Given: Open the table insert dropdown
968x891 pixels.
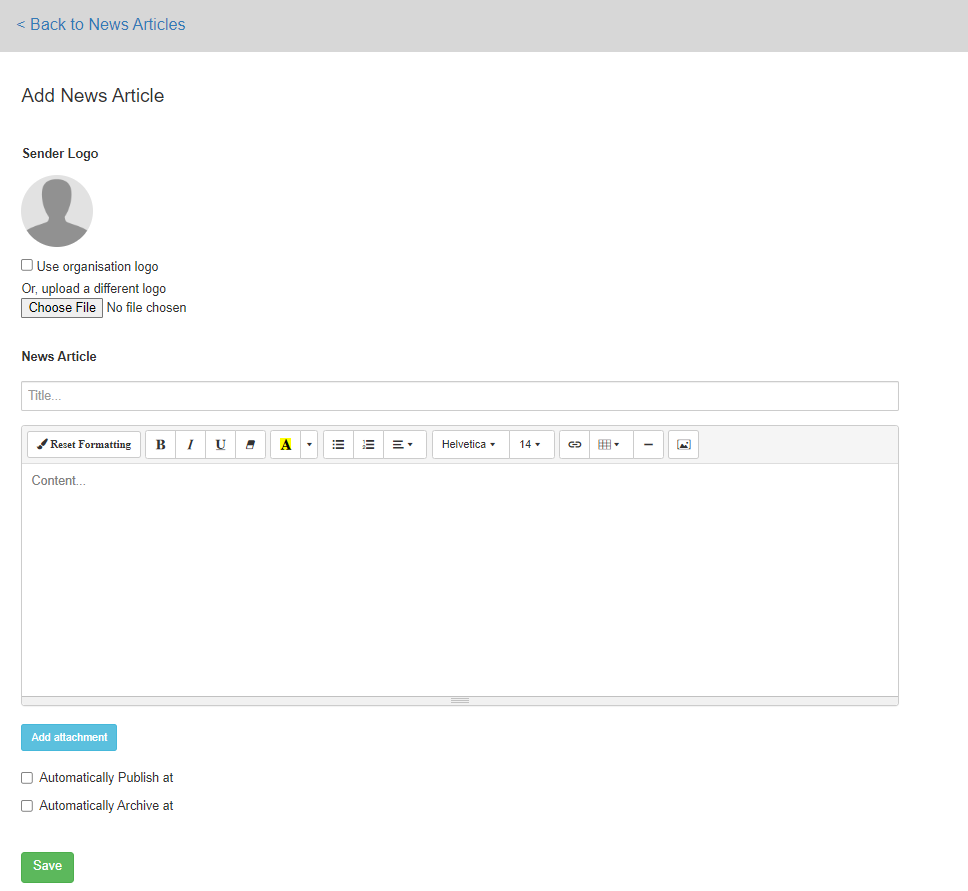Looking at the screenshot, I should click(x=609, y=445).
